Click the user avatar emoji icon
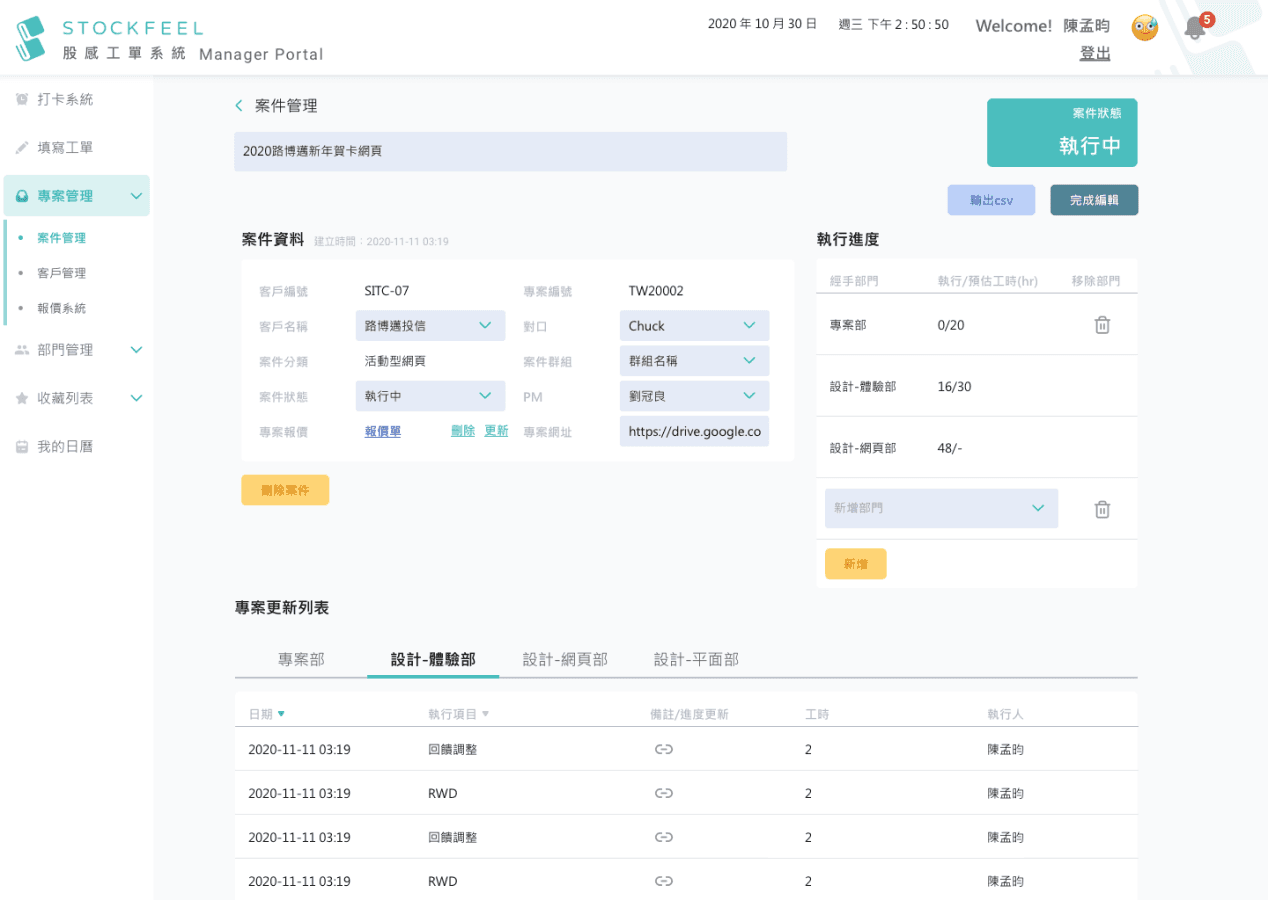Viewport: 1268px width, 900px height. pos(1144,28)
